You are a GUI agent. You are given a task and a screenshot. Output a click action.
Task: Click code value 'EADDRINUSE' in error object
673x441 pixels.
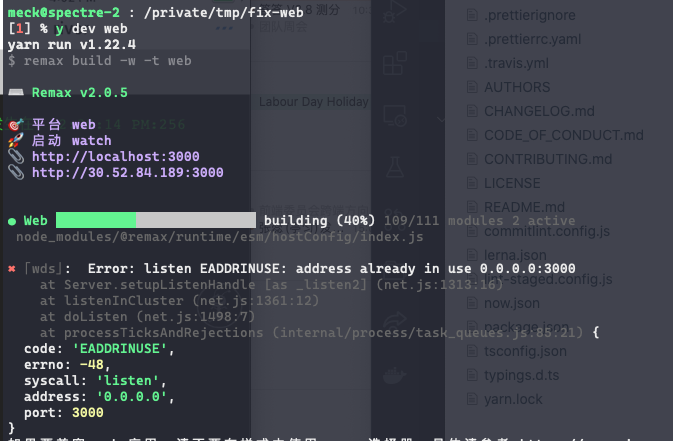click(120, 349)
